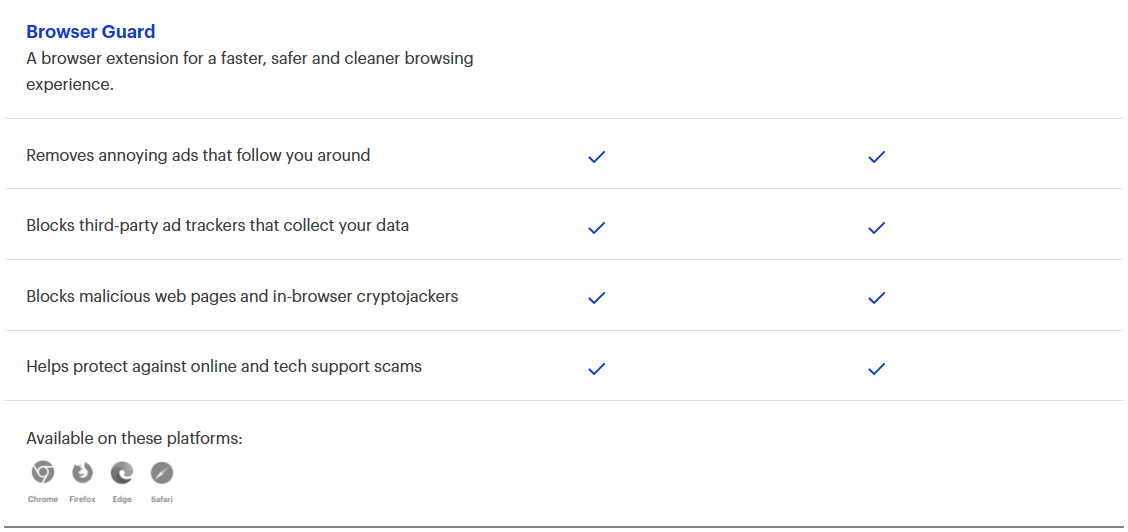The width and height of the screenshot is (1128, 532).
Task: Click the Browser Guard description paragraph
Action: click(x=250, y=71)
